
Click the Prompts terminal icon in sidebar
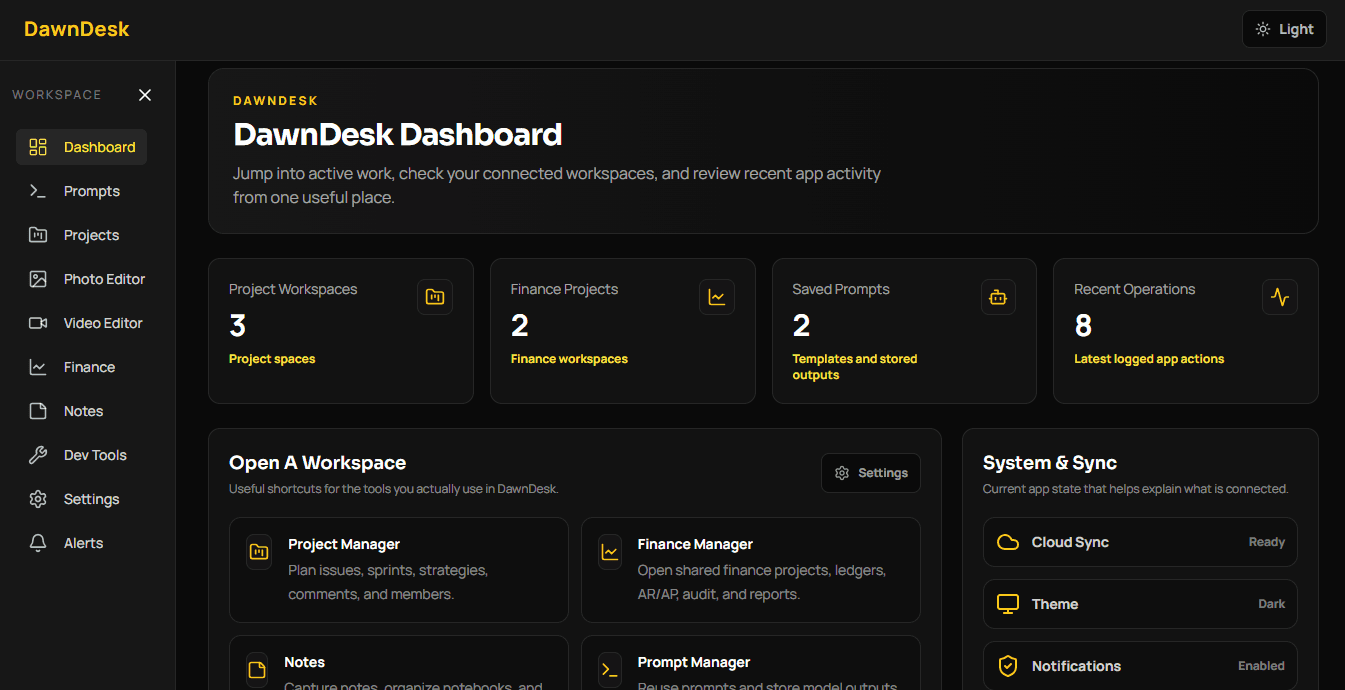coord(38,191)
